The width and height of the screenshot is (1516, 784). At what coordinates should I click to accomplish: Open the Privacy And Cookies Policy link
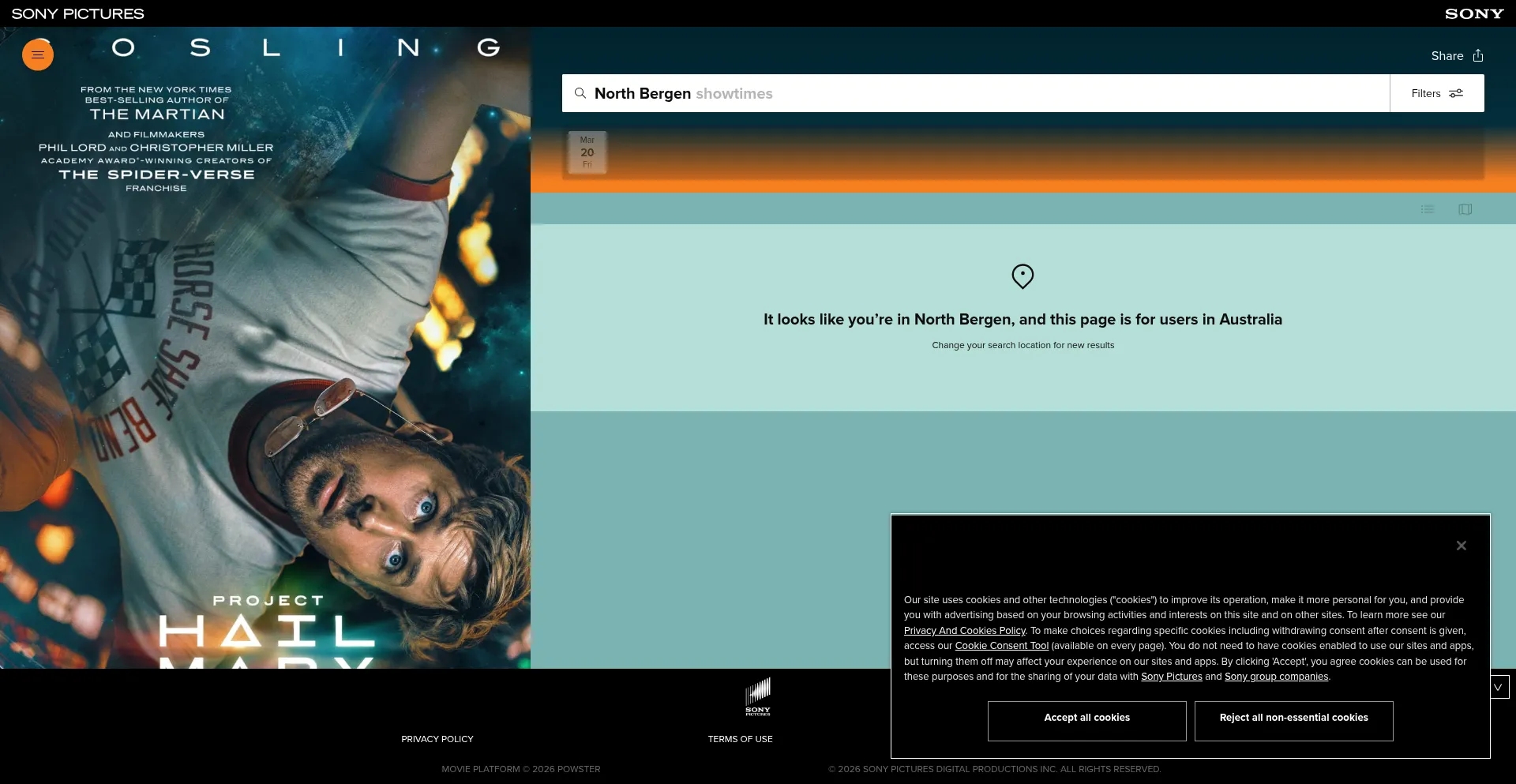pyautogui.click(x=965, y=631)
